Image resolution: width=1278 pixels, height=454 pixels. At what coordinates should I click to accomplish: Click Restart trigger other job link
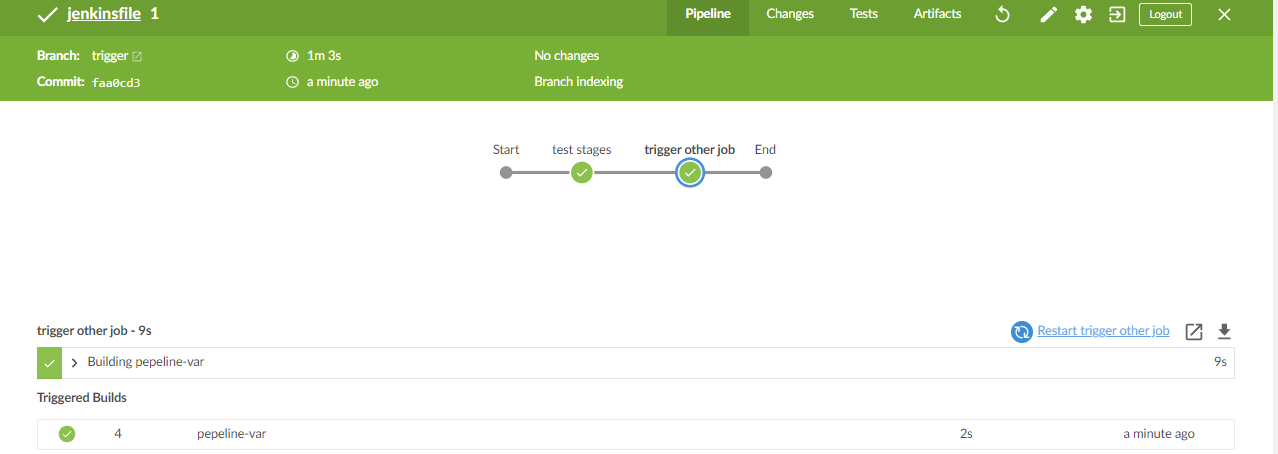[1103, 331]
